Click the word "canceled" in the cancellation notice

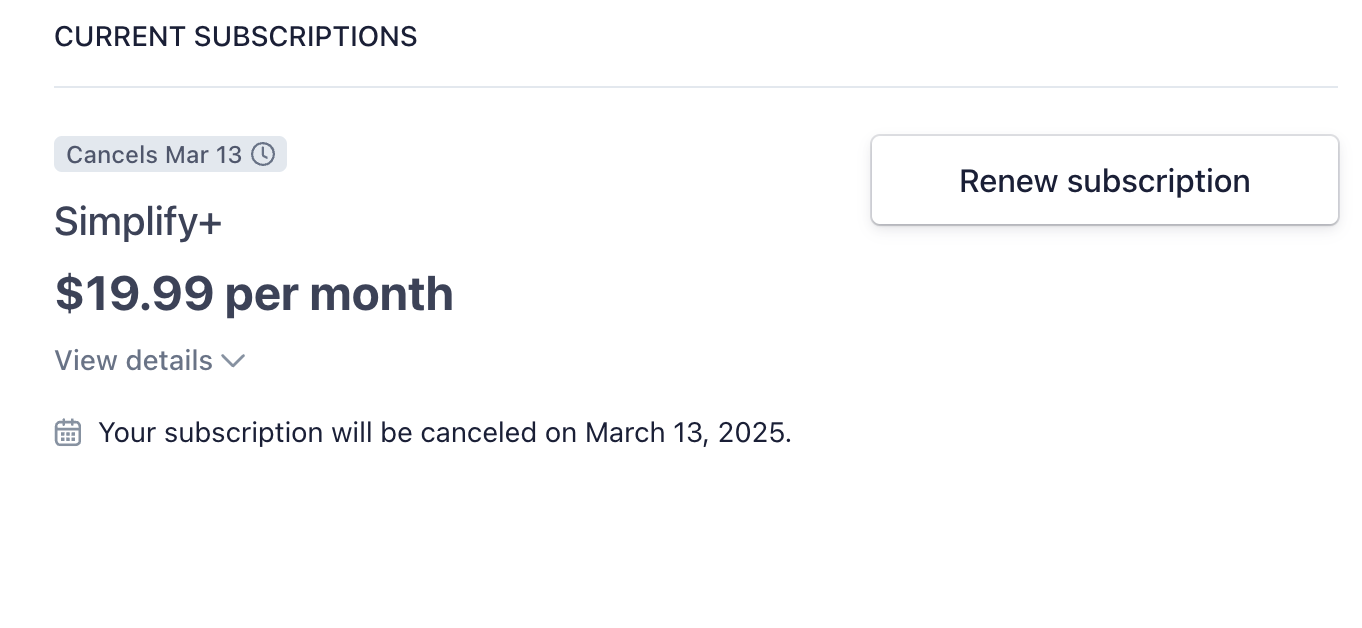pos(479,433)
